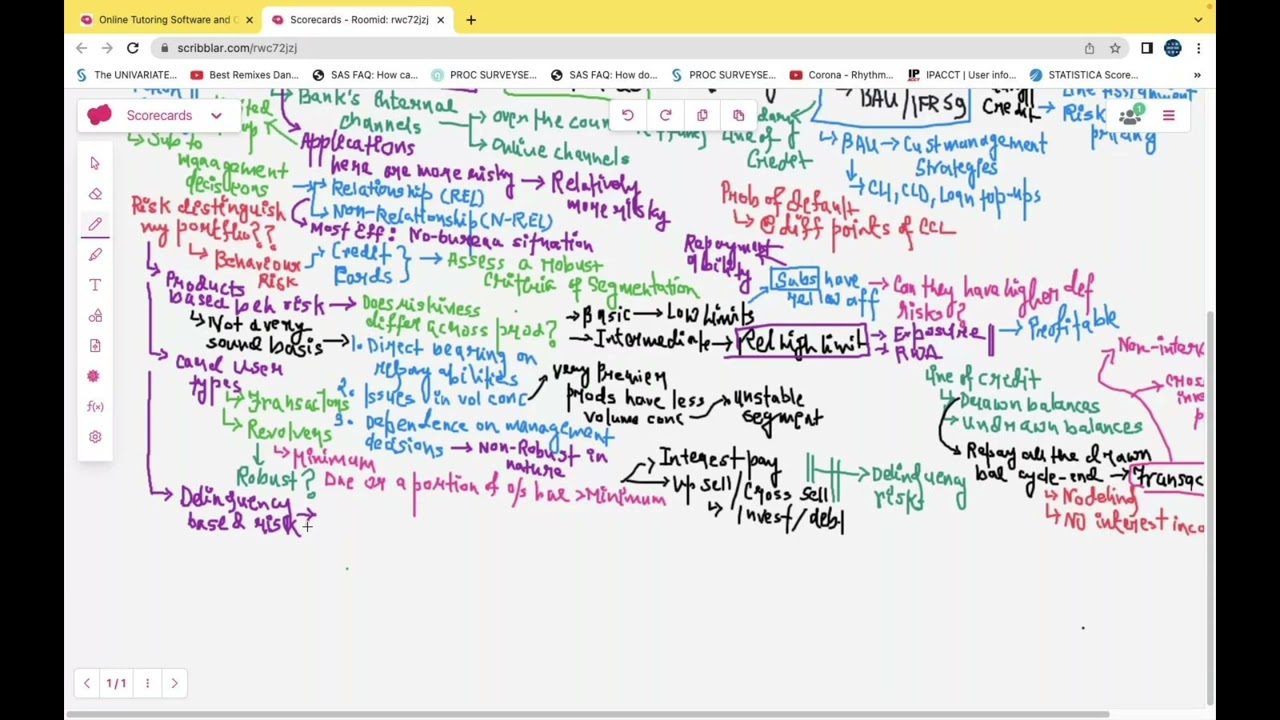This screenshot has height=720, width=1280.
Task: Open the Shapes tool
Action: click(95, 316)
